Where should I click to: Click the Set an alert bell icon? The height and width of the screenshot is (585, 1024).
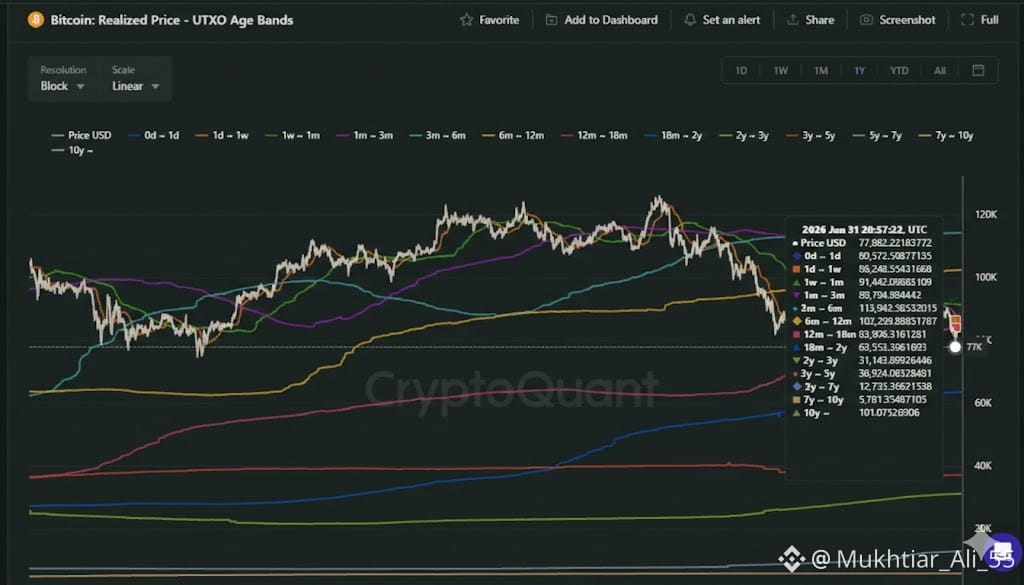[690, 20]
